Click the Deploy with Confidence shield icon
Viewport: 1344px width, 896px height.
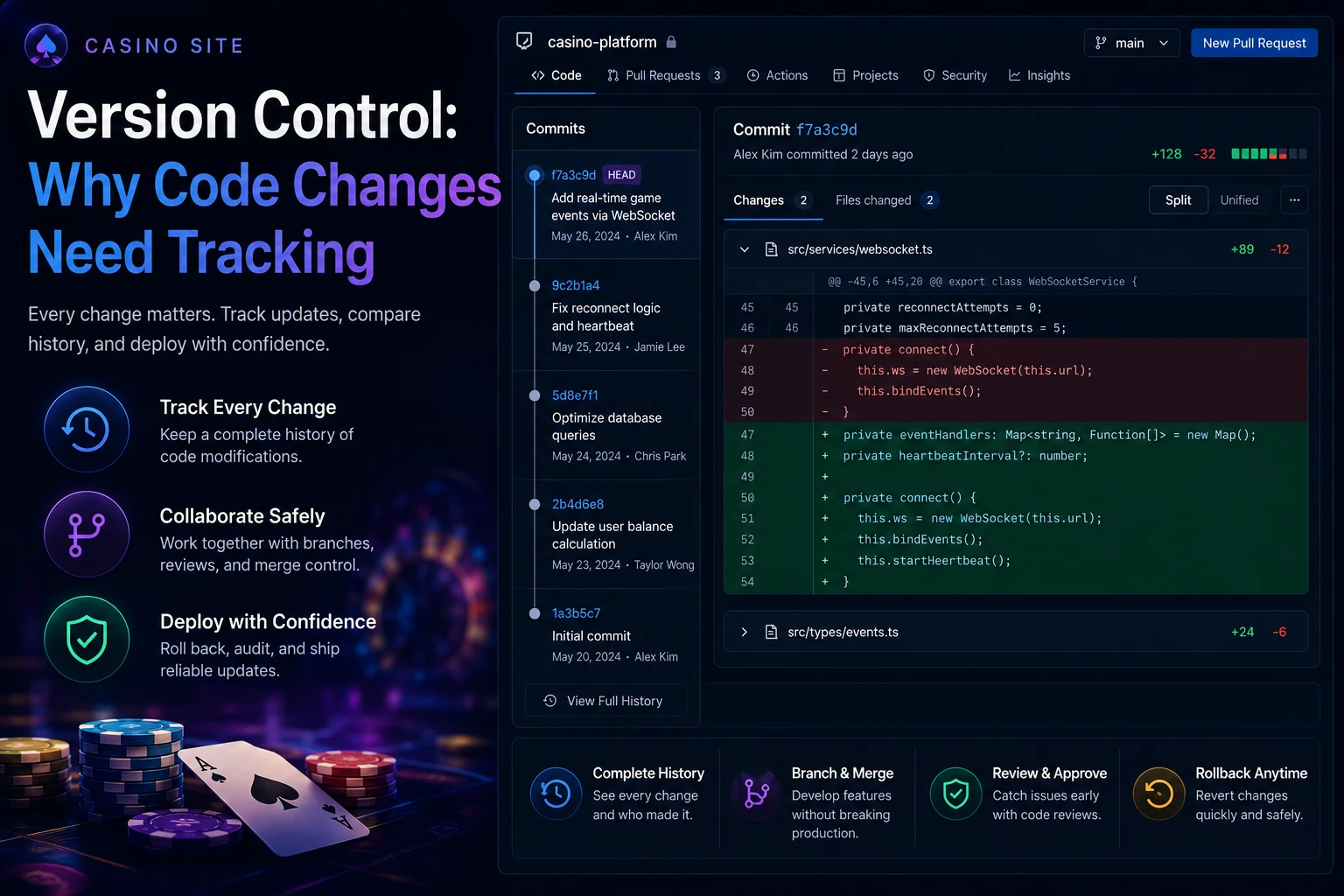tap(87, 639)
